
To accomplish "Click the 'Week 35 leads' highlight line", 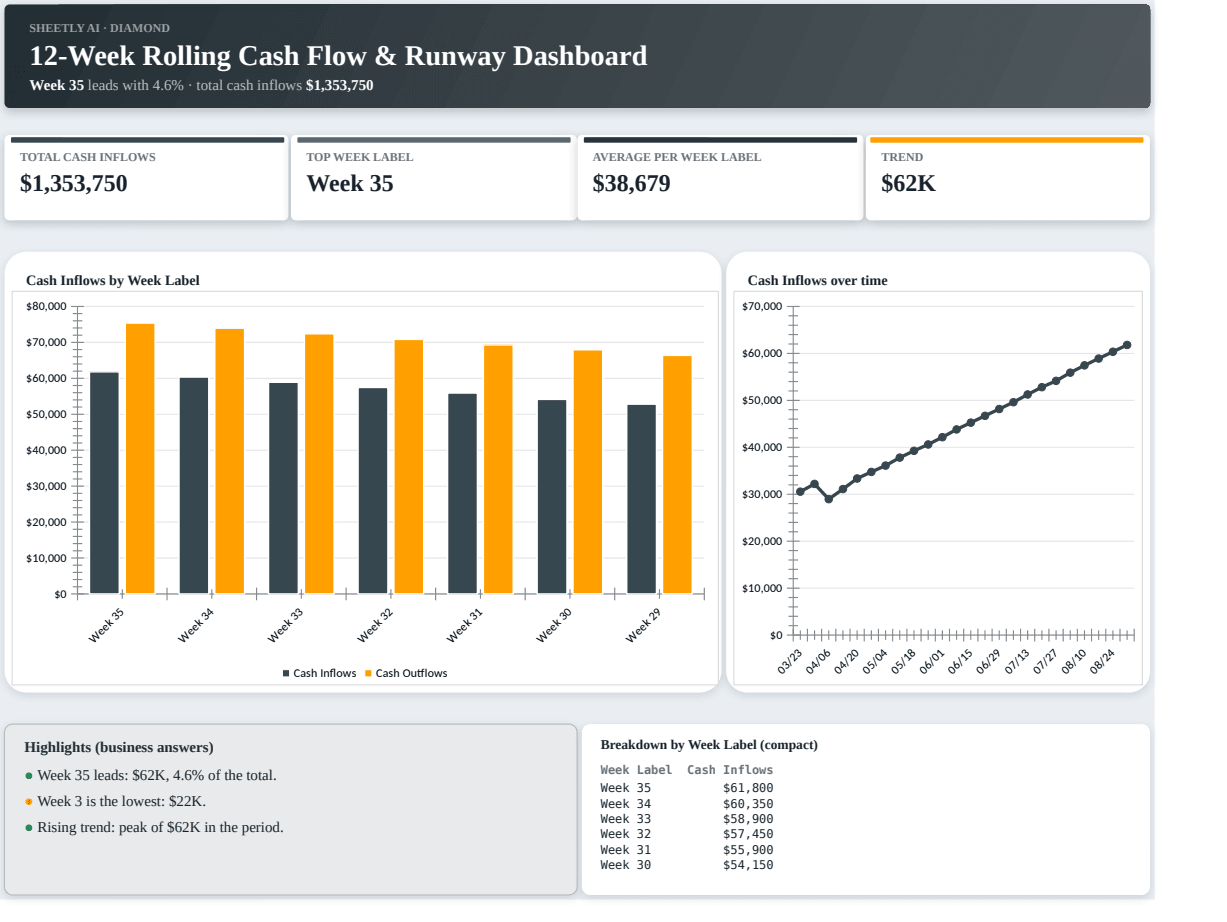I will tap(157, 775).
